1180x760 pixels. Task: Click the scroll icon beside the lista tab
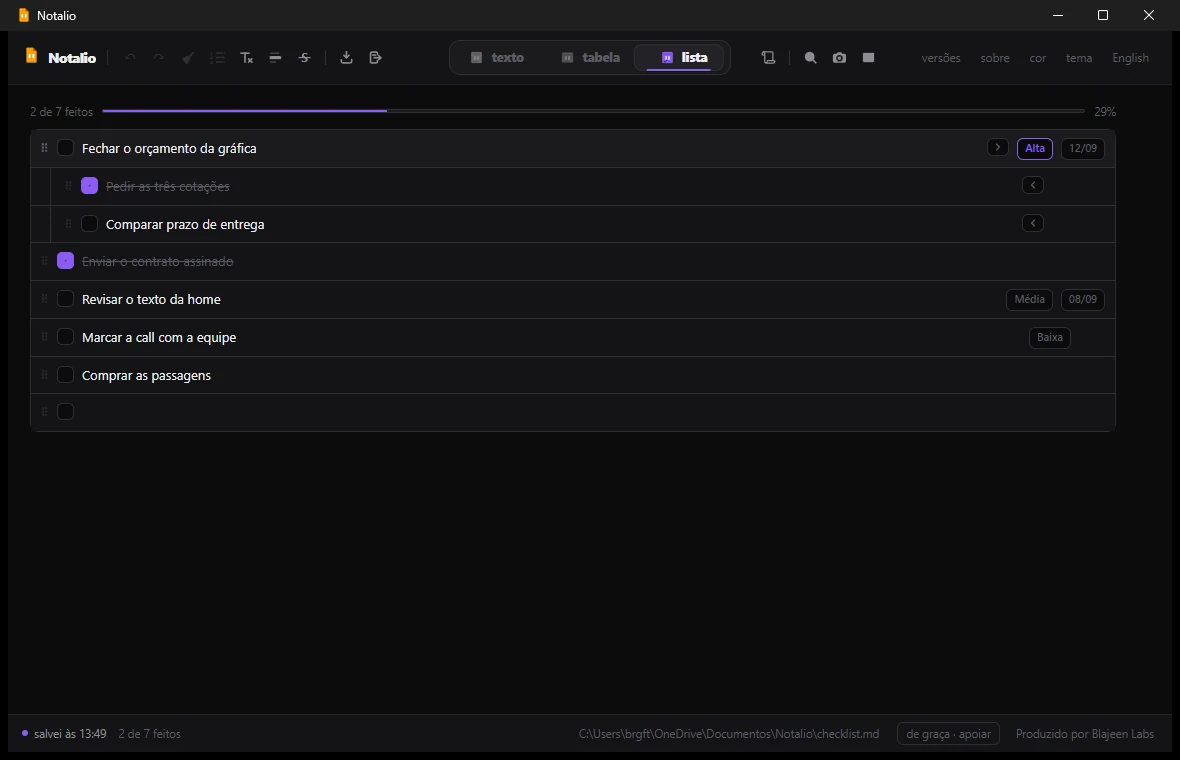coord(768,58)
